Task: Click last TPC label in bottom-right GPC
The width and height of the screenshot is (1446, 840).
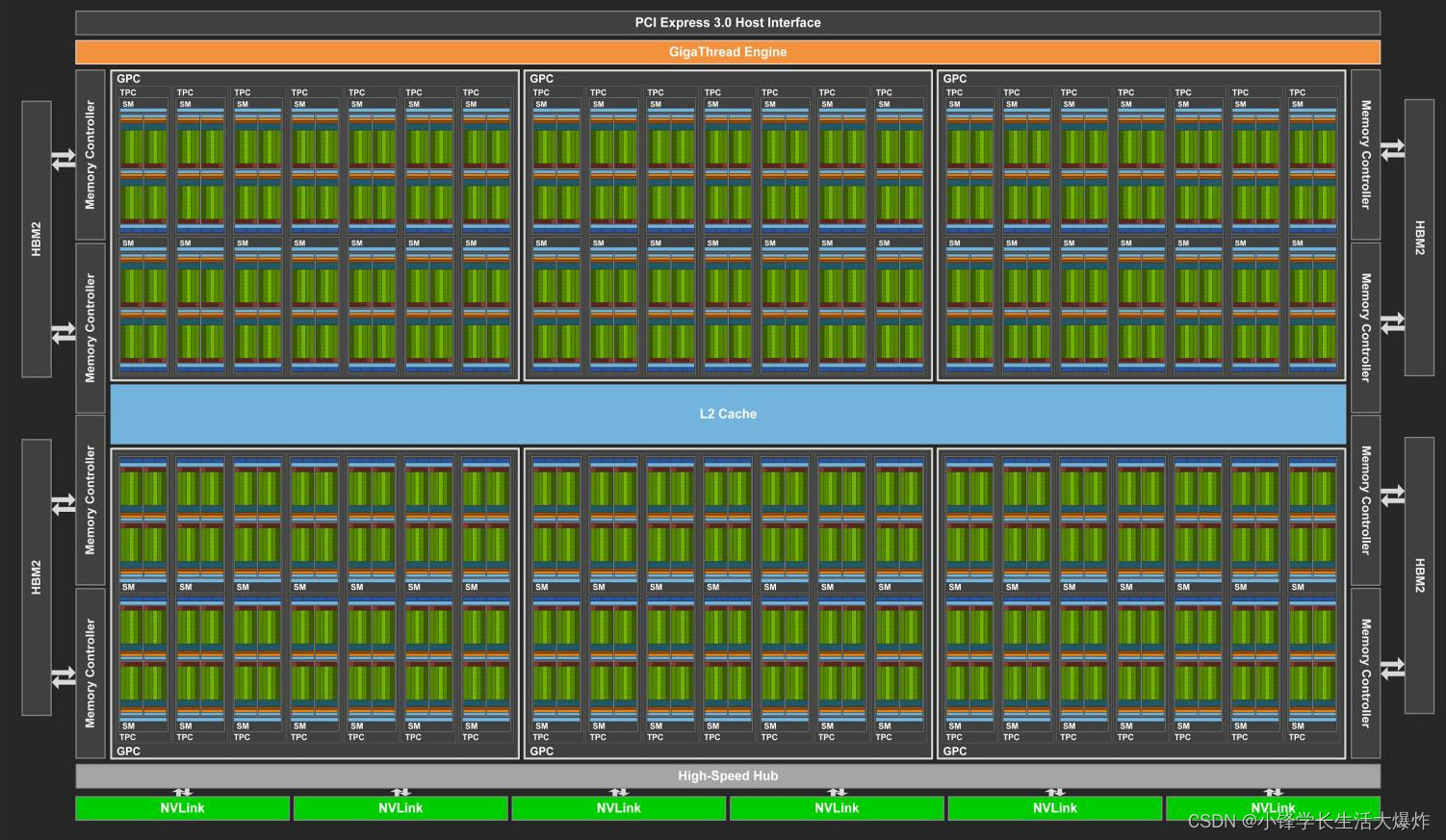Action: [1298, 737]
